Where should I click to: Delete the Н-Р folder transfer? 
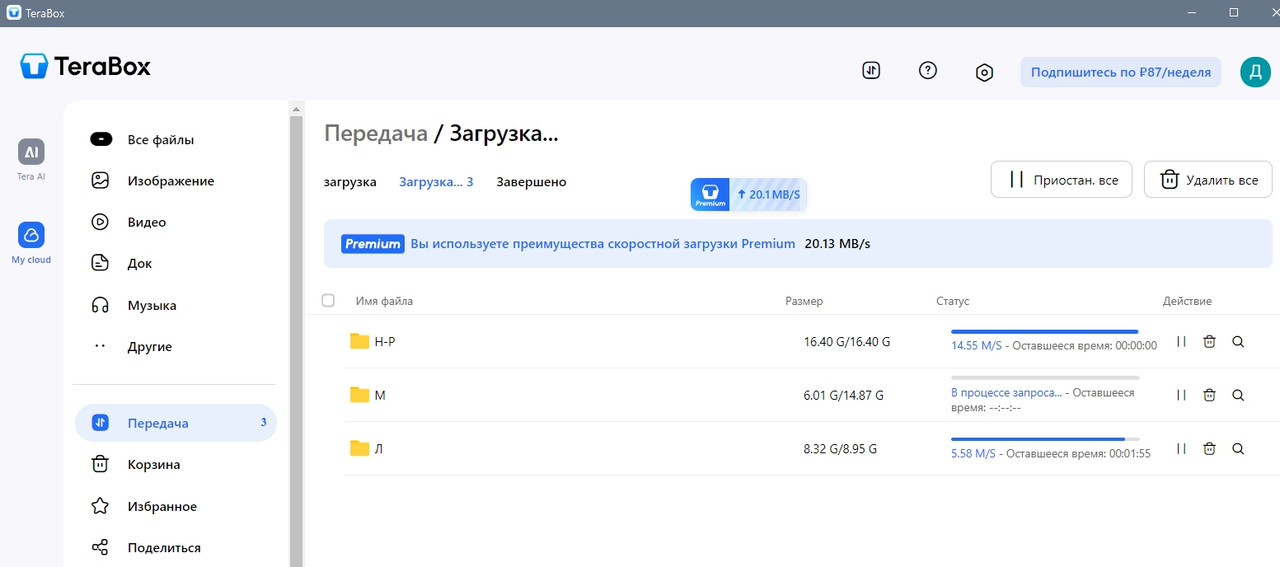1209,341
